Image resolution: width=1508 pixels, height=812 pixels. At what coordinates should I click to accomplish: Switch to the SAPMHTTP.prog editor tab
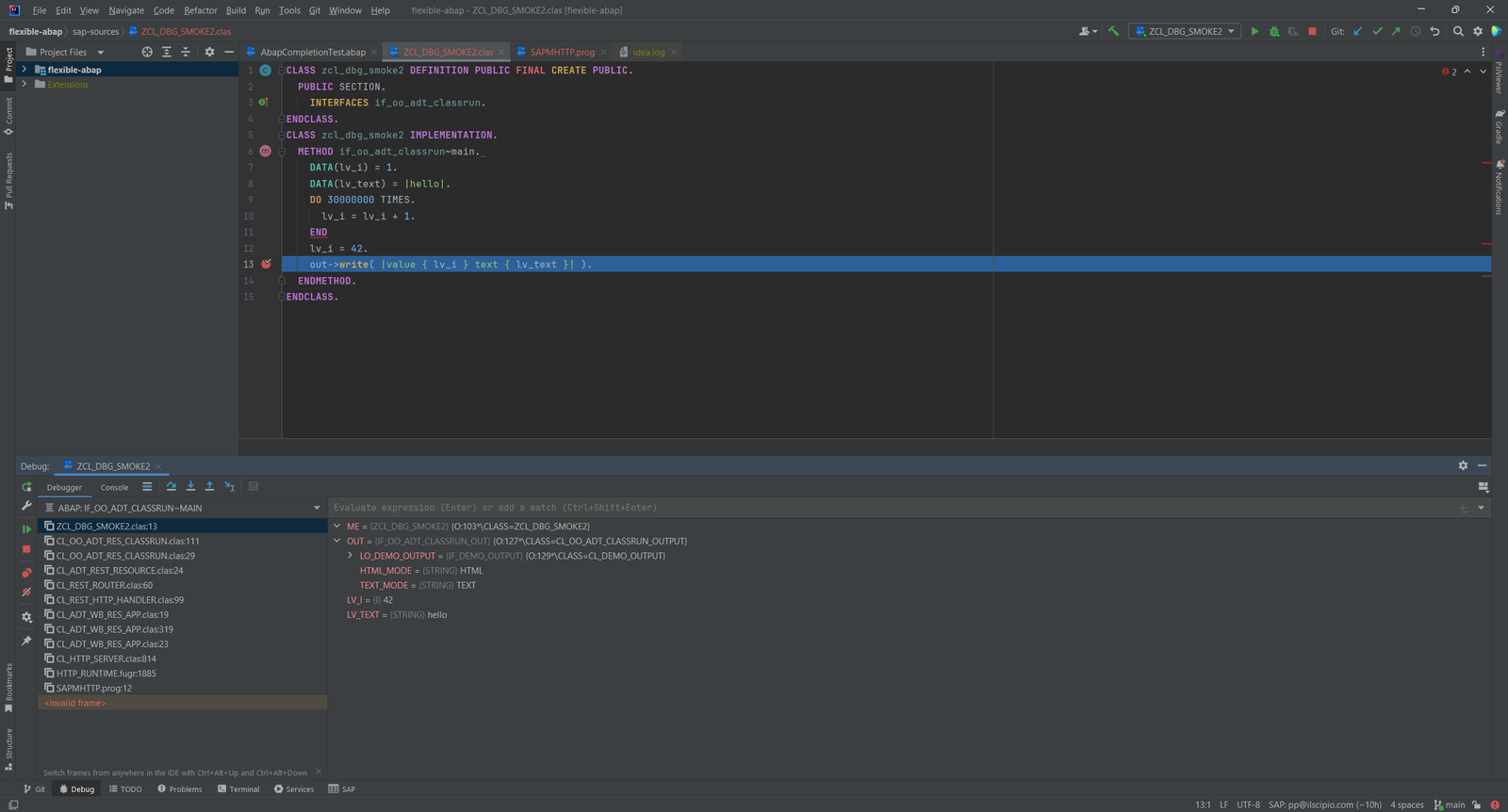pos(562,52)
